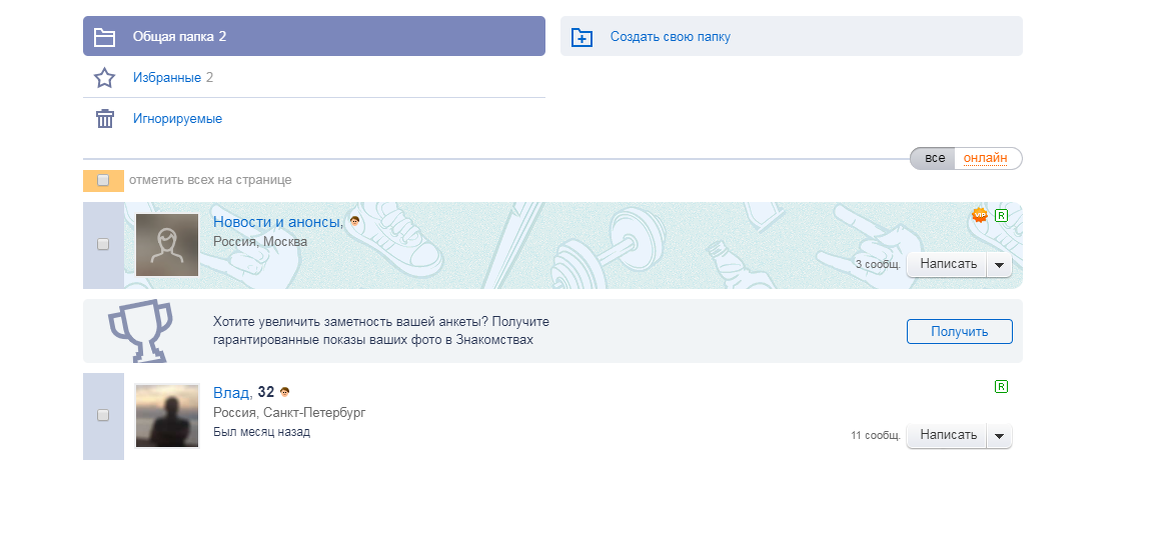Click the отметить всех на странице label
1169x554 pixels.
(x=210, y=180)
